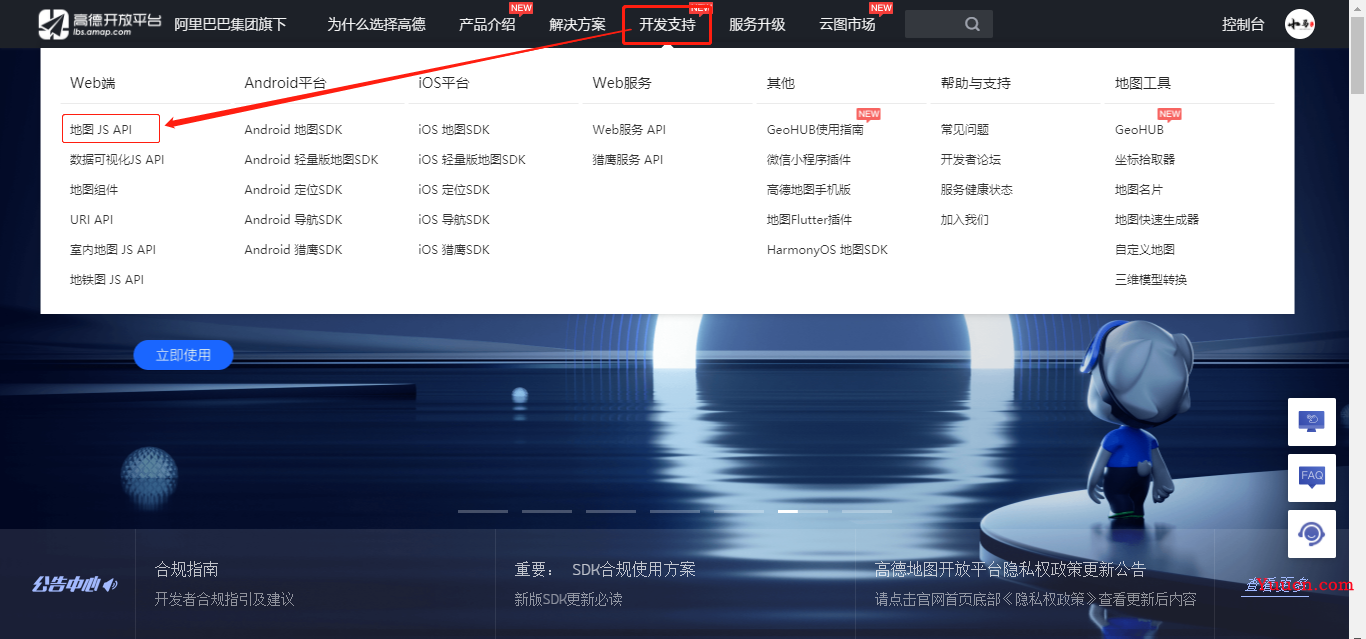Open 高德地图手机版 link

(x=809, y=190)
